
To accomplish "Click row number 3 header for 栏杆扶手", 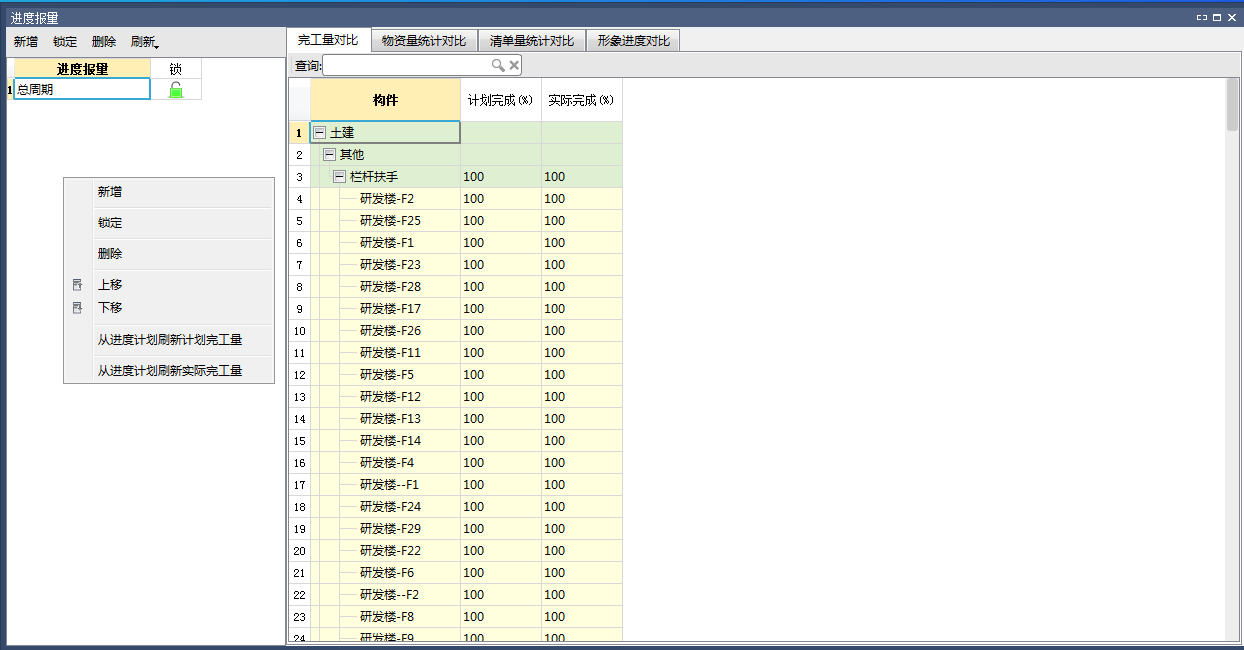I will coord(299,177).
